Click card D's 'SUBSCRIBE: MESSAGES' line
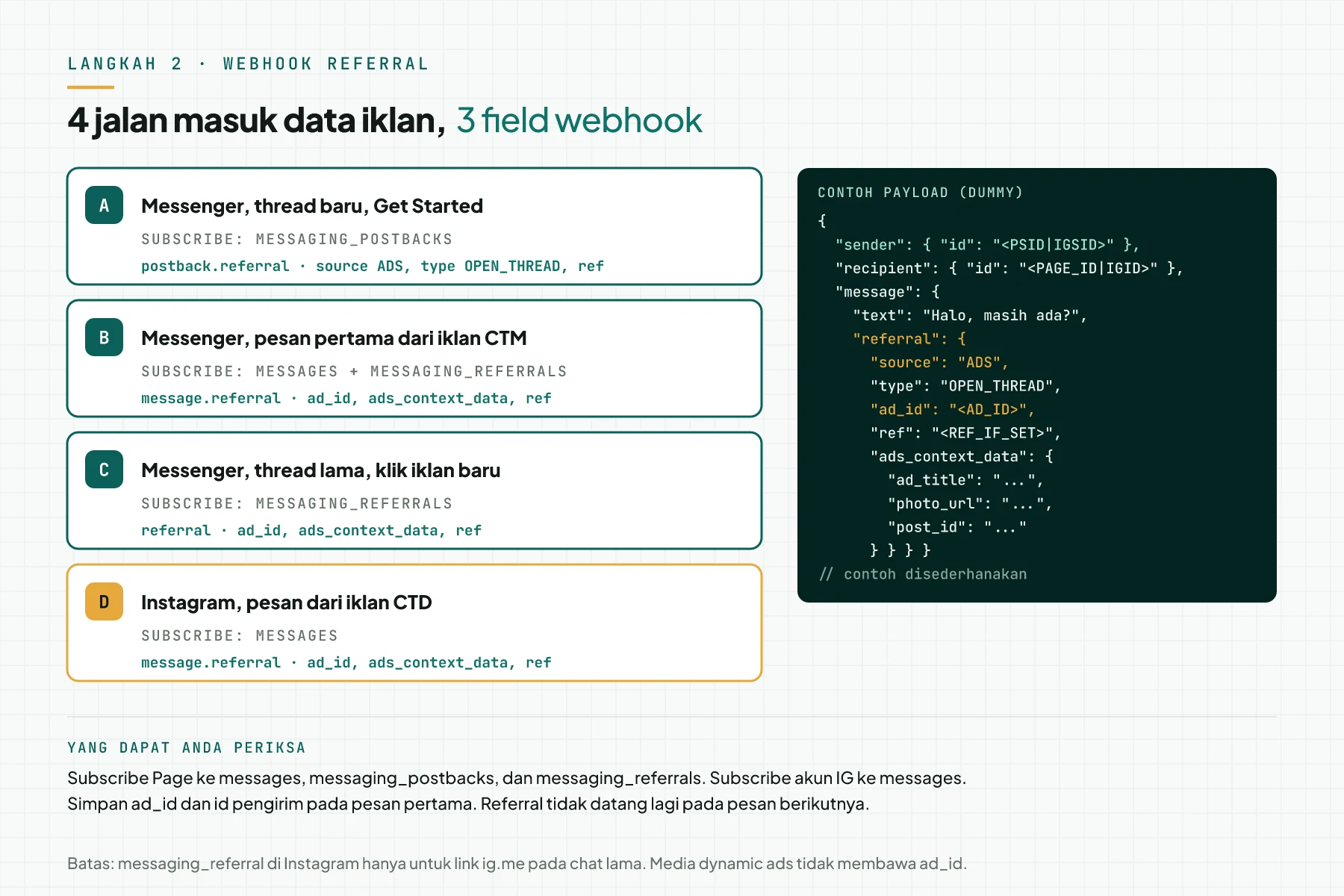This screenshot has height=896, width=1344. pyautogui.click(x=240, y=635)
